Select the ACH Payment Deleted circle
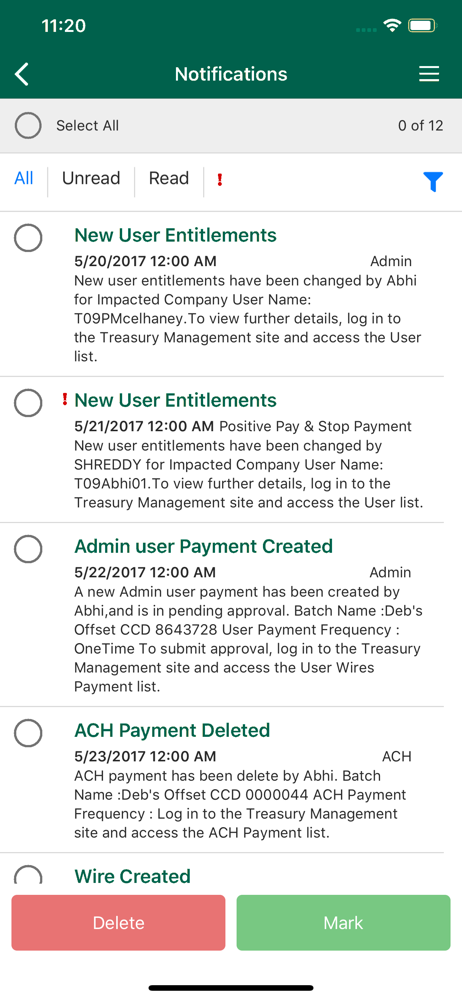This screenshot has width=462, height=1000. click(28, 733)
